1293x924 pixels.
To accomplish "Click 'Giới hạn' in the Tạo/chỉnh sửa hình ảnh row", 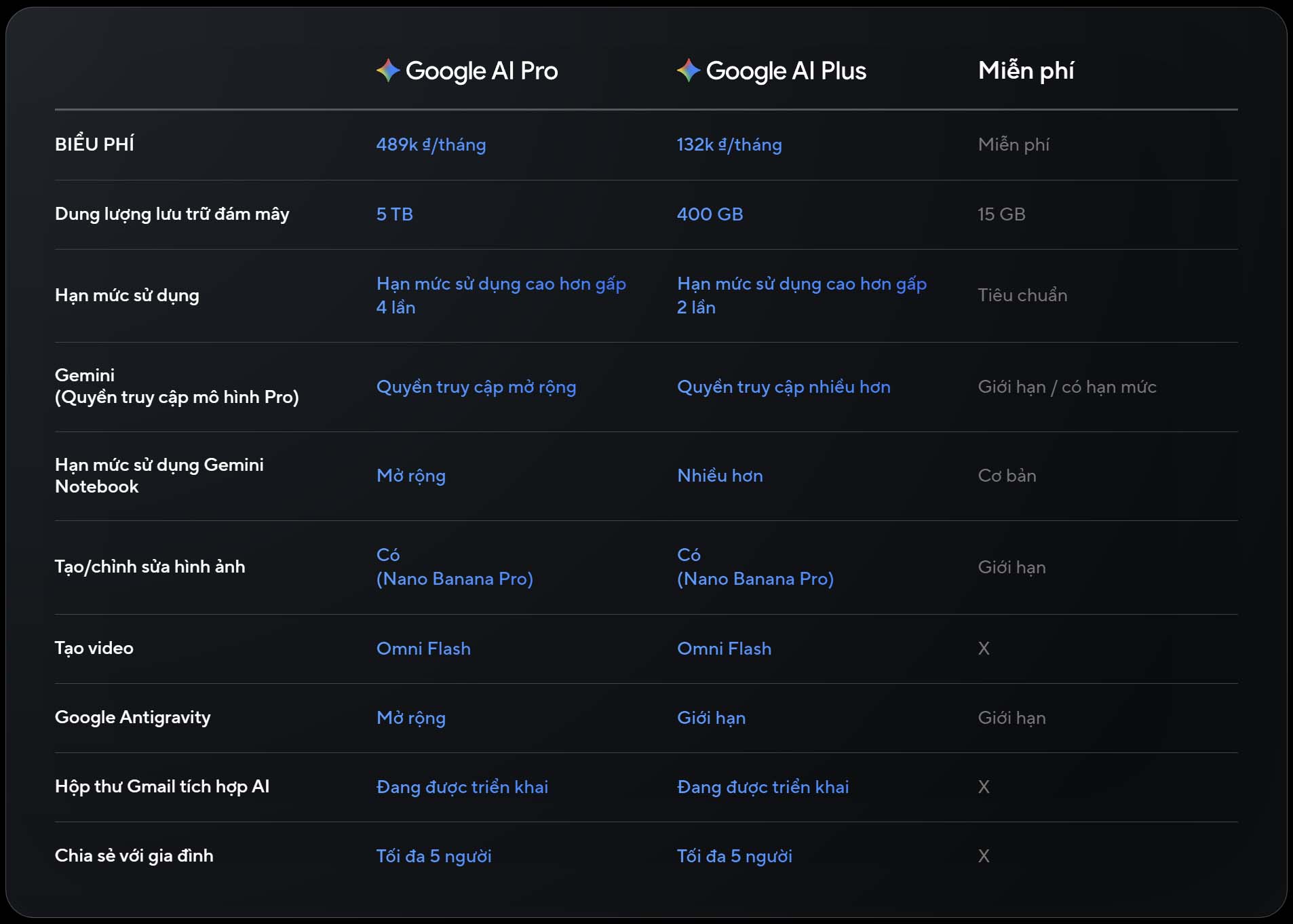I will pyautogui.click(x=1011, y=567).
